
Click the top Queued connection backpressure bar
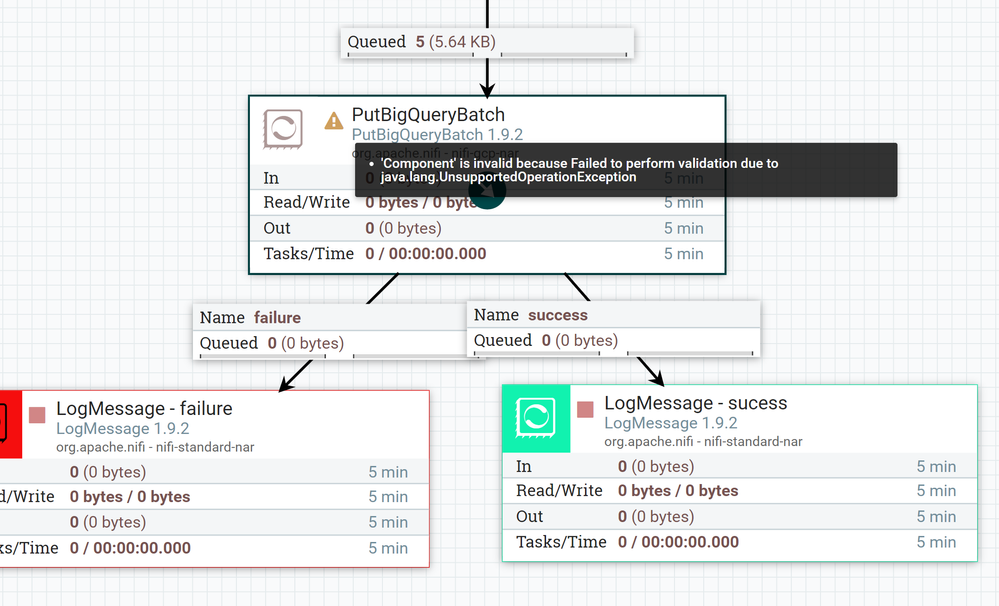pos(487,55)
